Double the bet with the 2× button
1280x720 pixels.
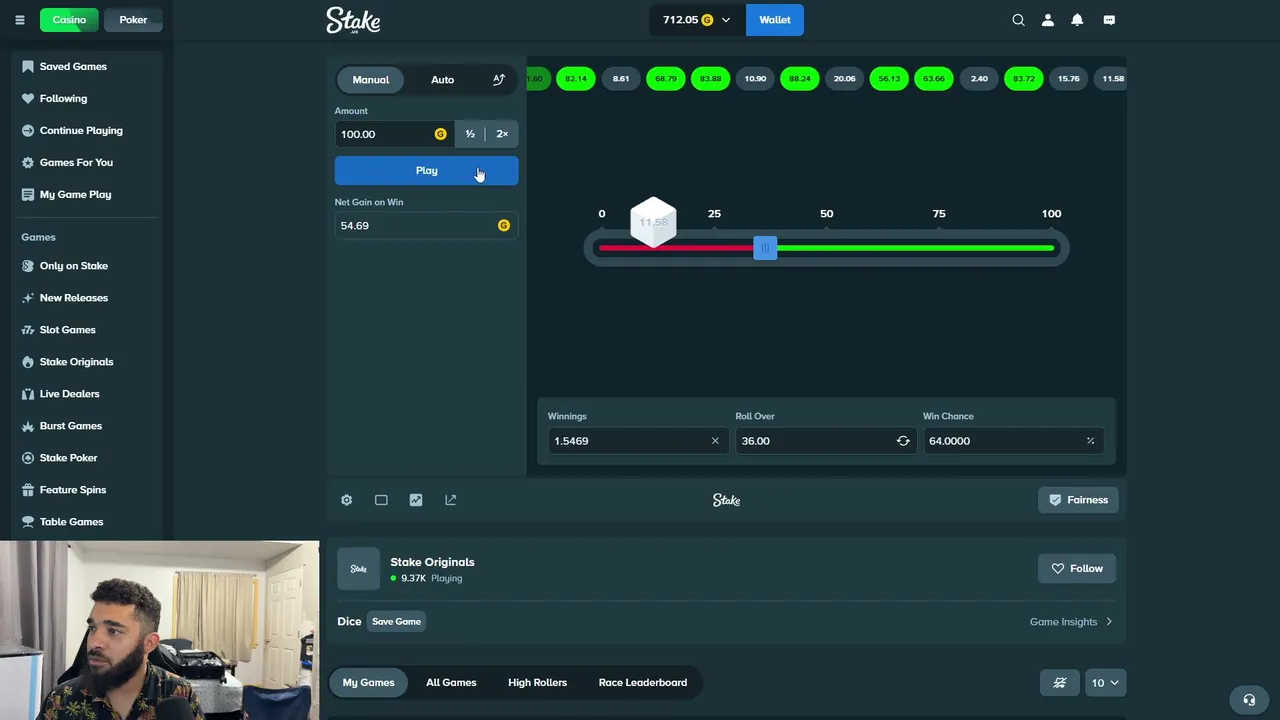coord(502,134)
